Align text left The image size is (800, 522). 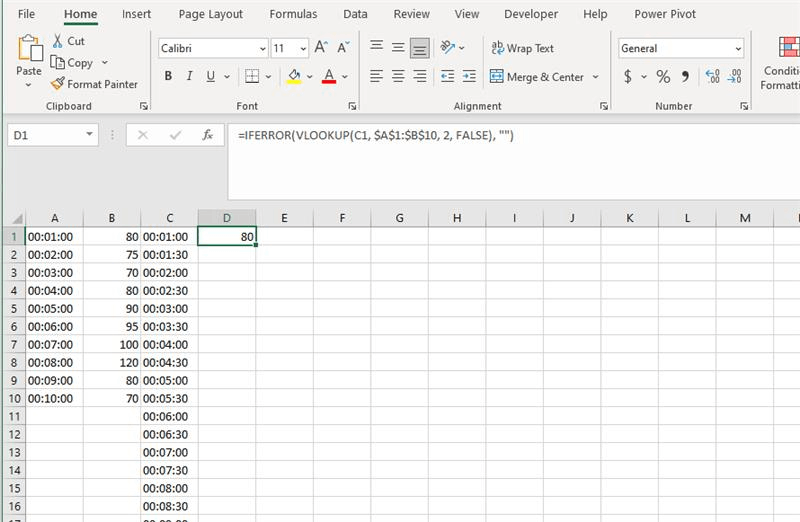tap(377, 77)
